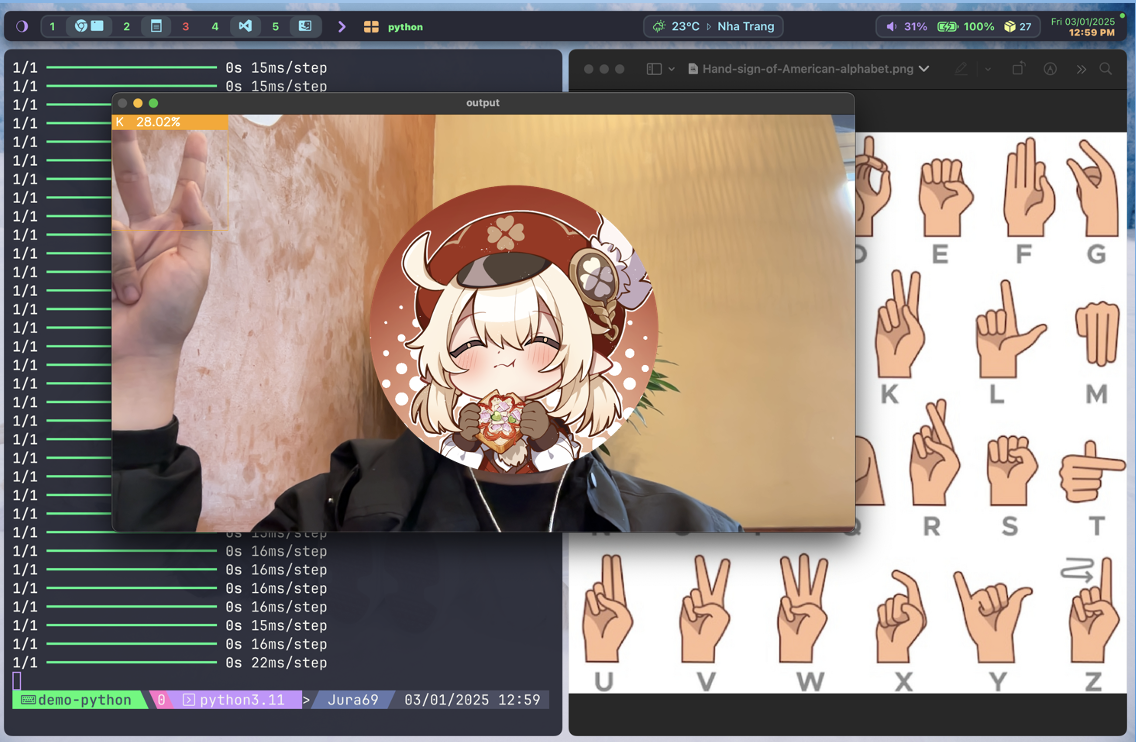Switch to workspace 3
Viewport: 1136px width, 742px height.
pyautogui.click(x=185, y=26)
